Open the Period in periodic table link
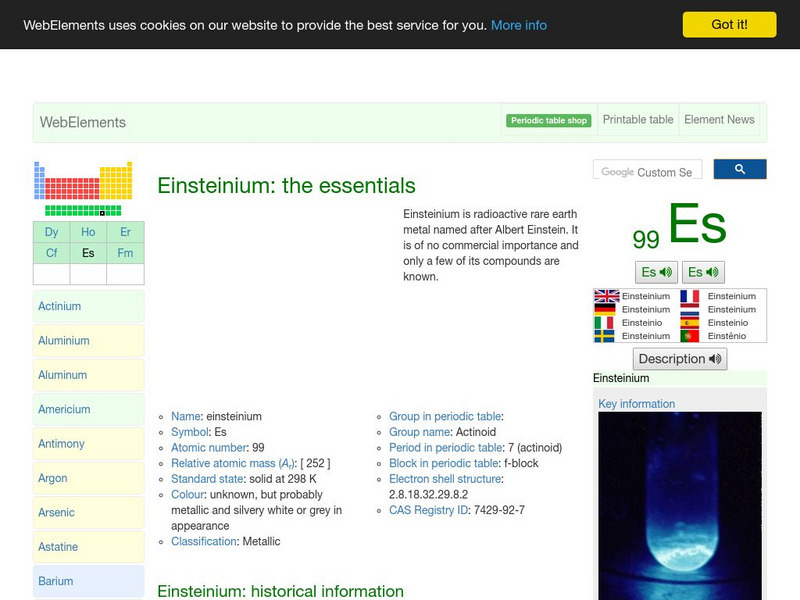 445,447
